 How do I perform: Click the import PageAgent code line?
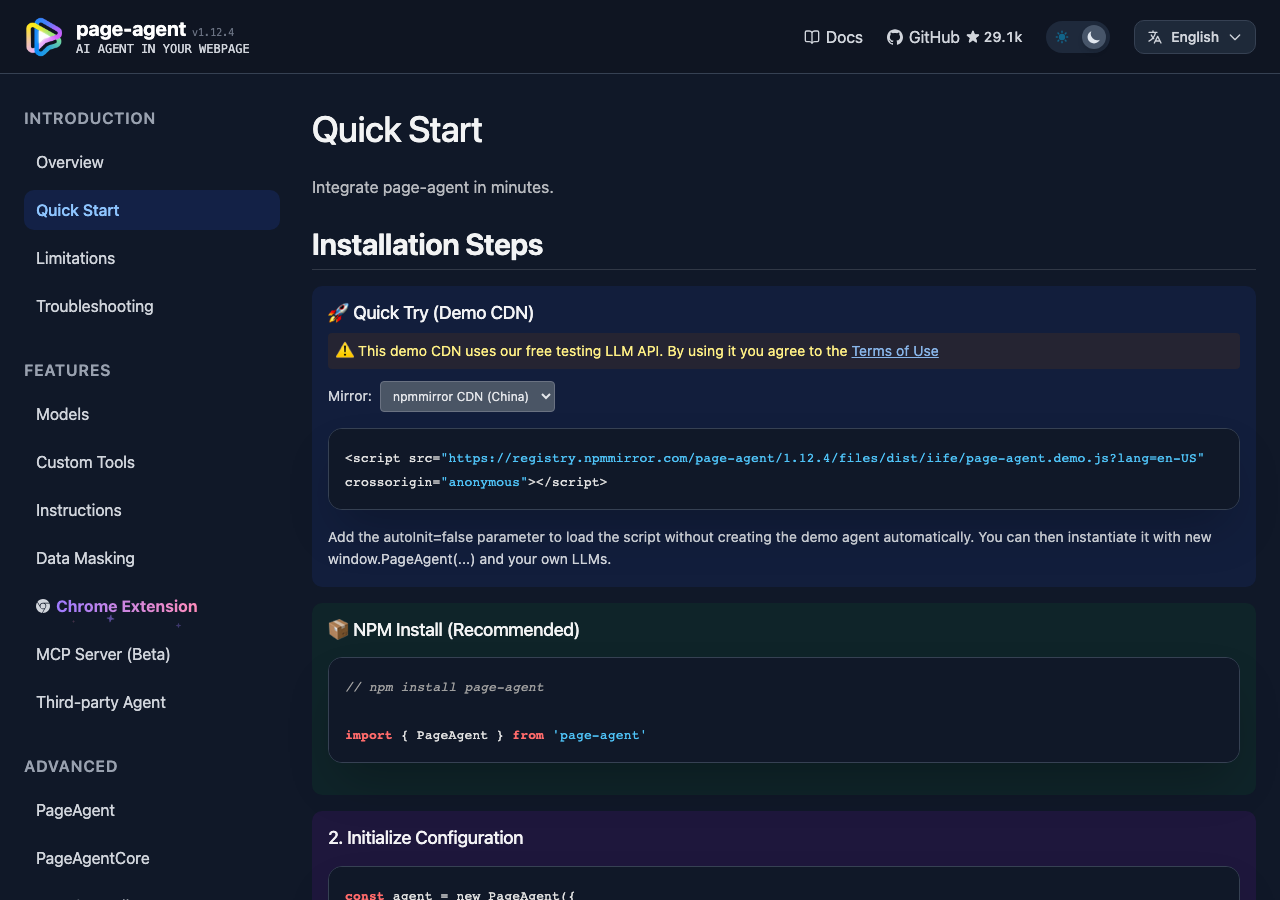click(496, 735)
